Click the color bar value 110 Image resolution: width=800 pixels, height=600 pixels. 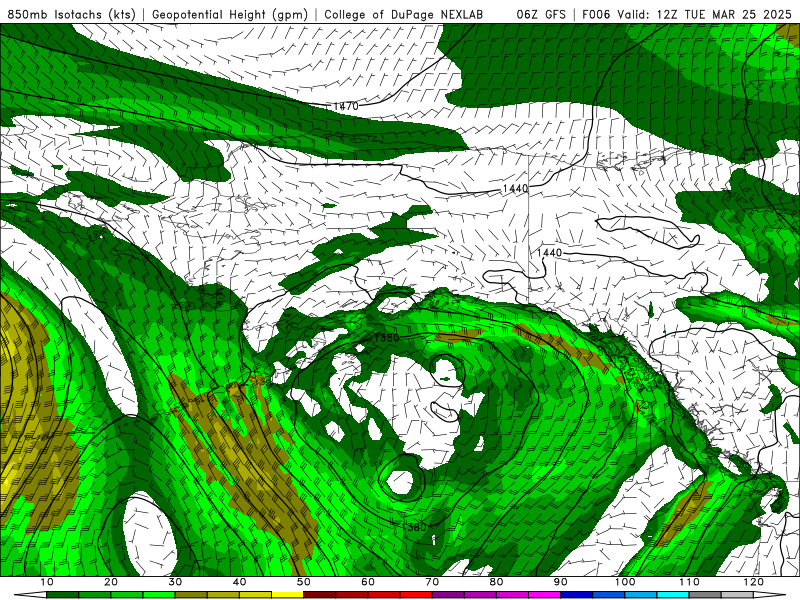pos(689,582)
